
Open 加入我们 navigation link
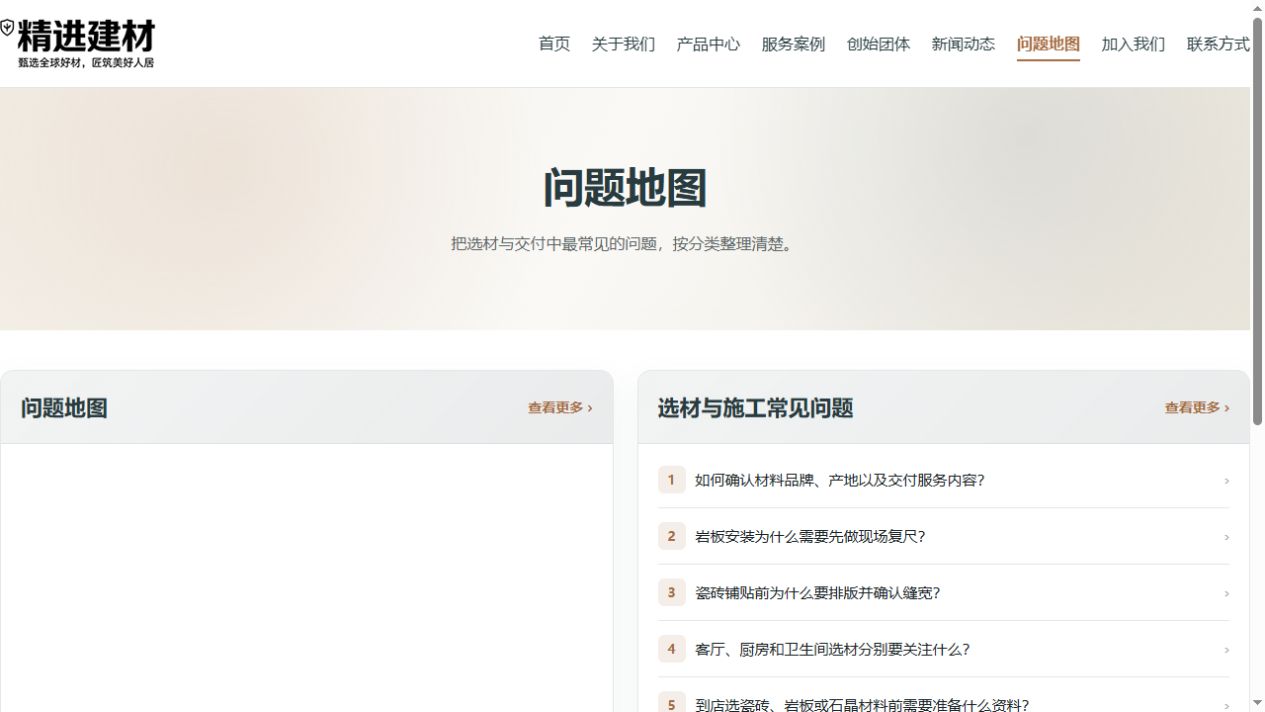tap(1133, 44)
